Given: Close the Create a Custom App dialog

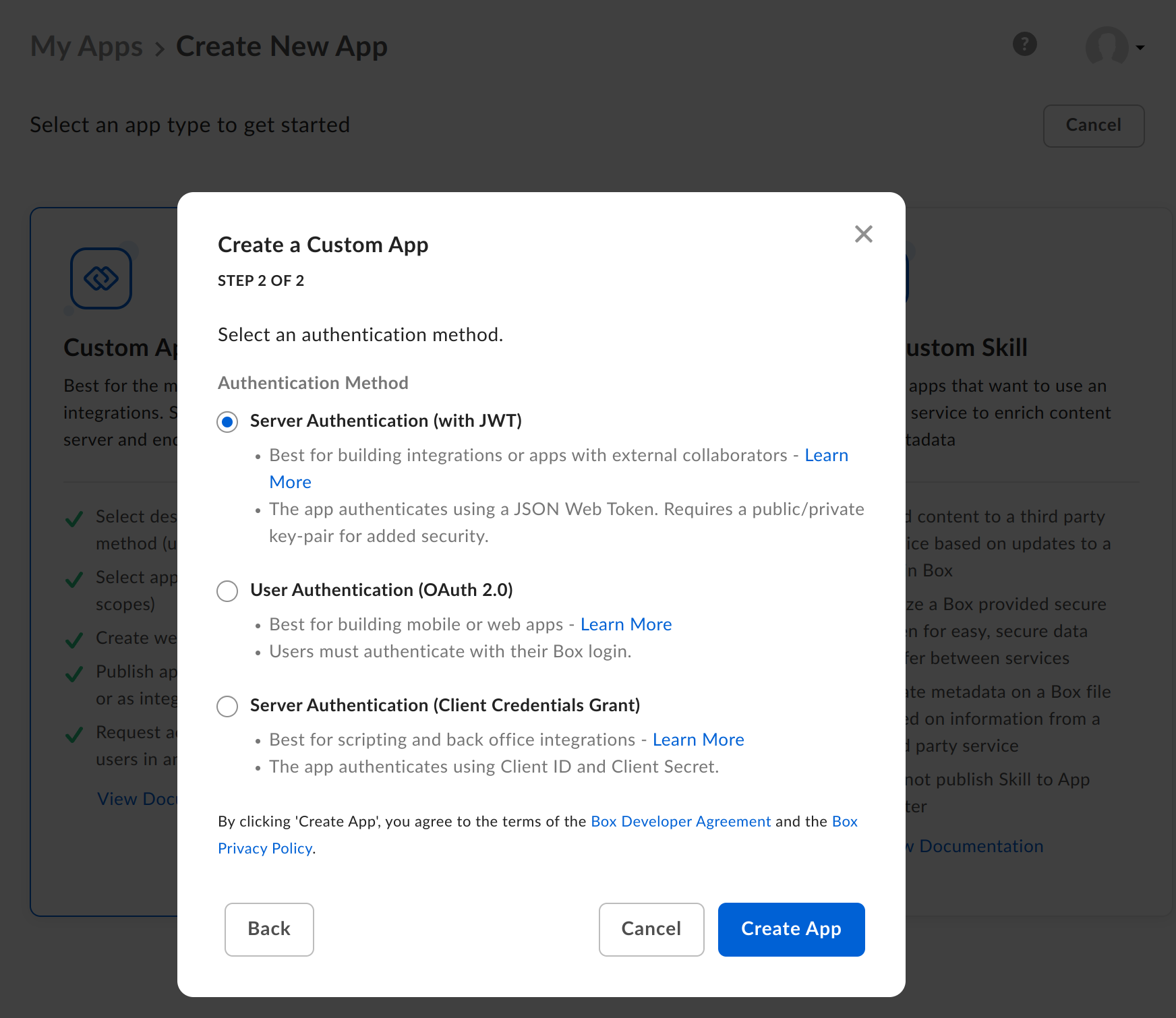Looking at the screenshot, I should click(x=864, y=234).
